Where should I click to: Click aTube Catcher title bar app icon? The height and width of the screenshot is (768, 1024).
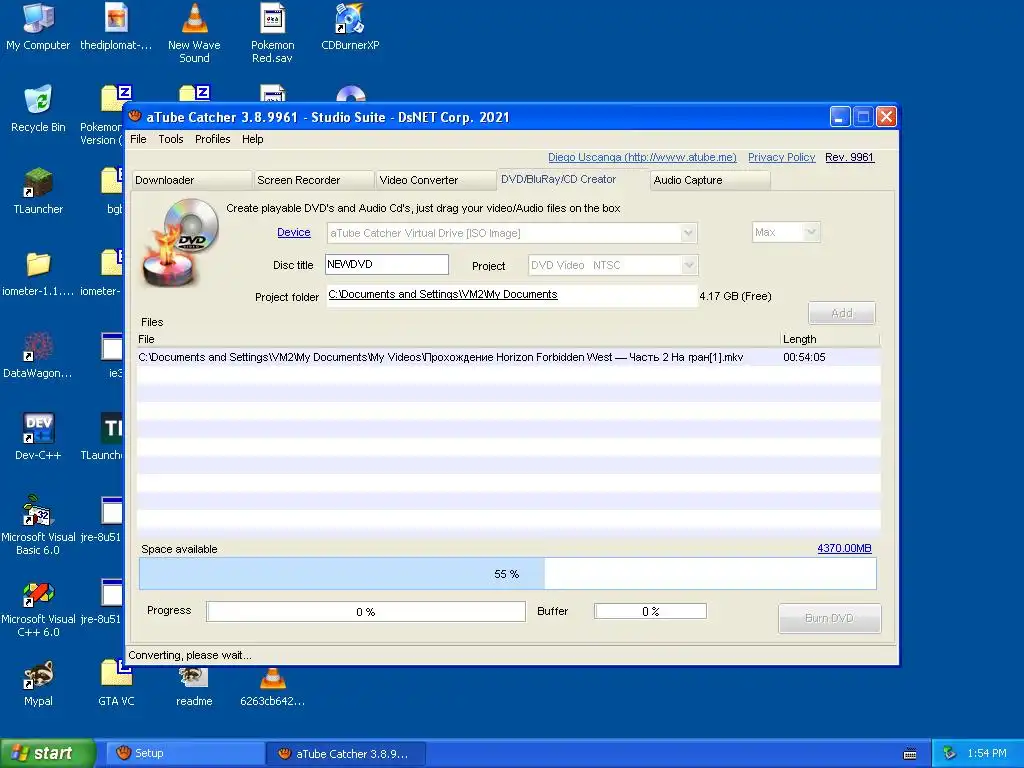[136, 117]
